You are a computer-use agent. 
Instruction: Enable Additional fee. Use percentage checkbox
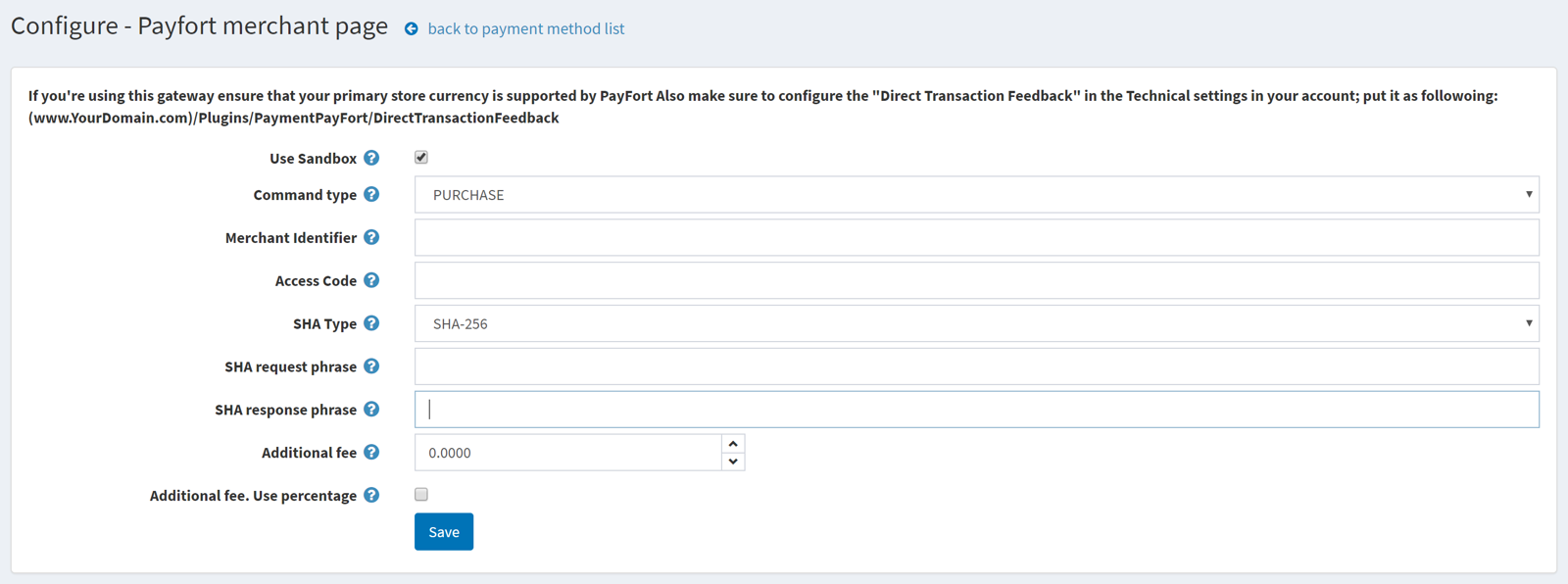[x=421, y=495]
